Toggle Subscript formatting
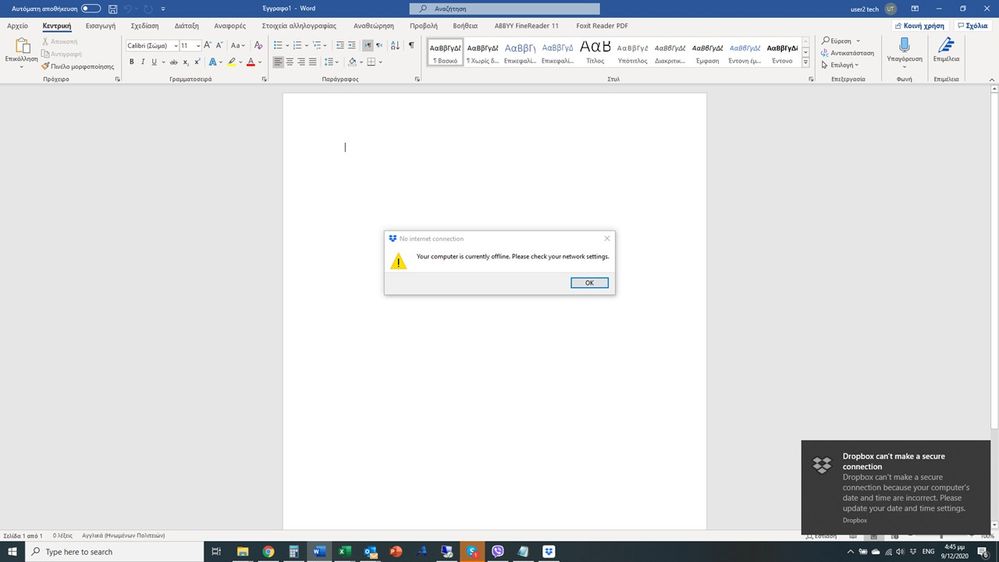The image size is (999, 562). click(185, 62)
